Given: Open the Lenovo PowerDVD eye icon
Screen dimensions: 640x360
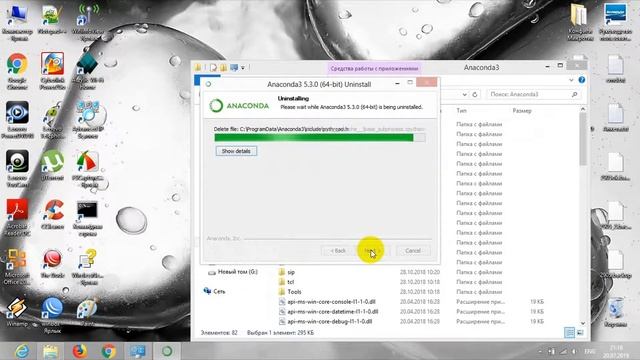Looking at the screenshot, I should pyautogui.click(x=17, y=120).
